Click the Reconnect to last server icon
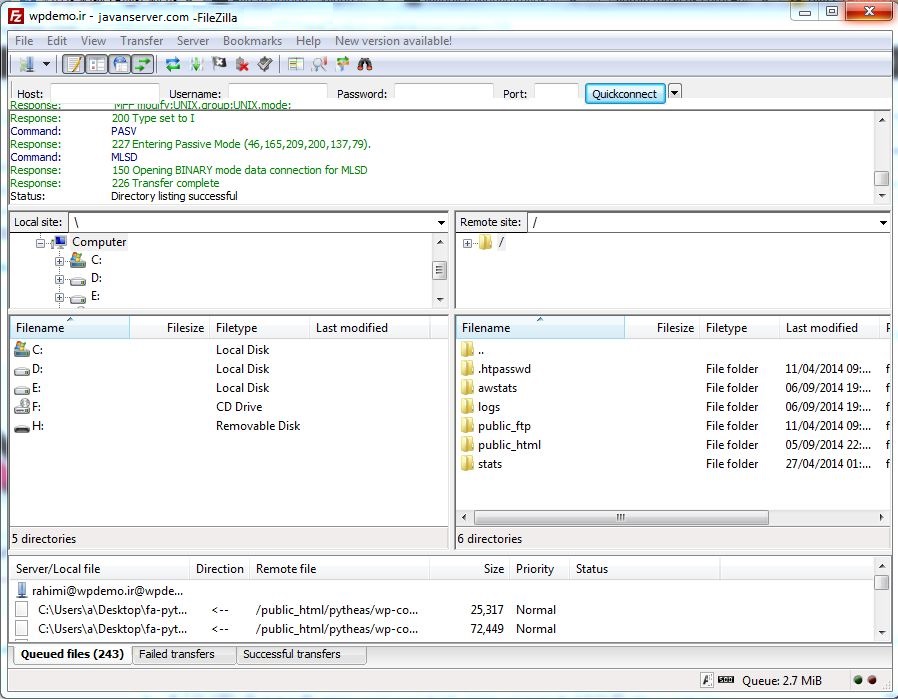The image size is (898, 699). [265, 64]
